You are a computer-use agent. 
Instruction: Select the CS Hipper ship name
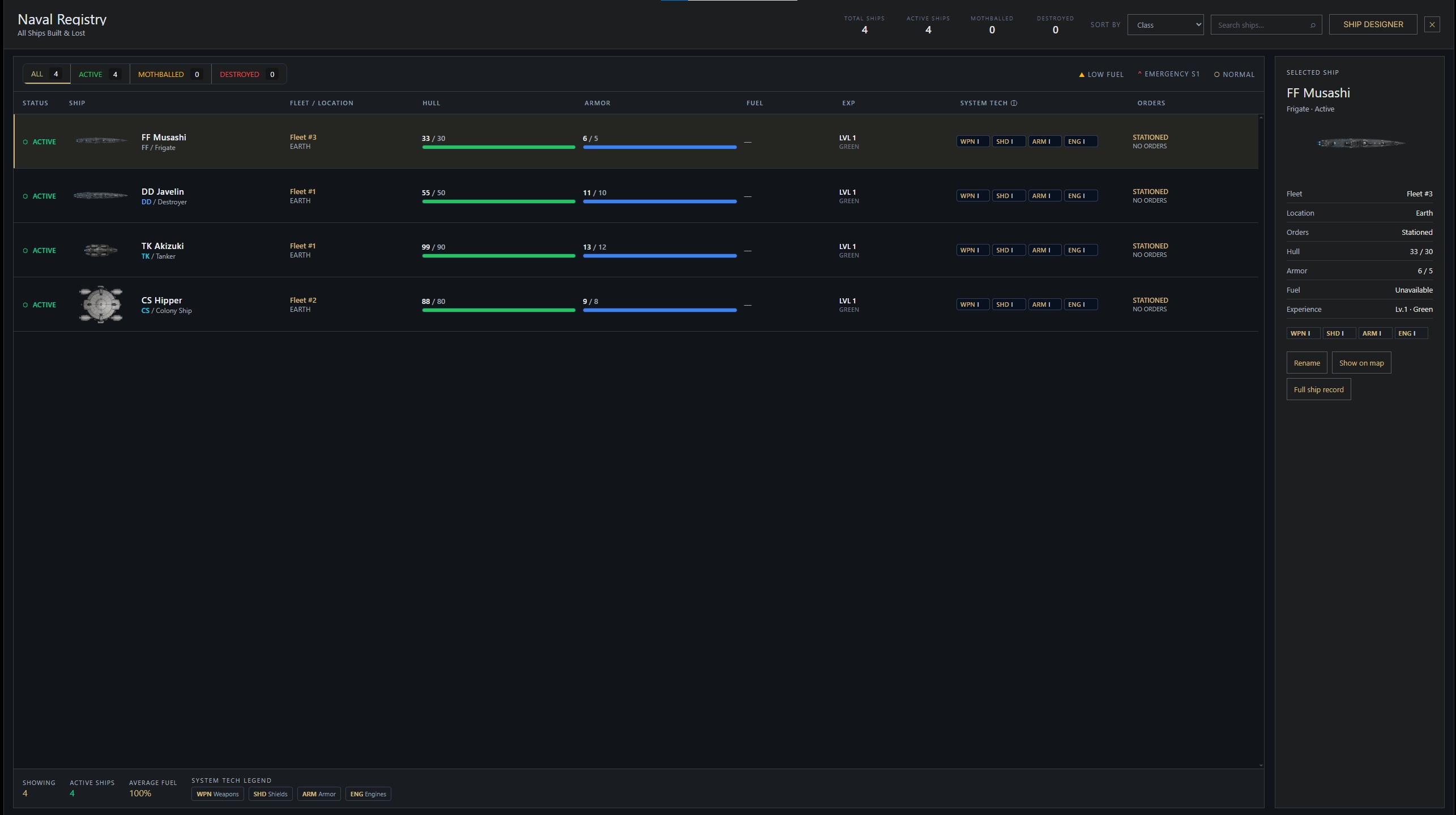pos(161,300)
